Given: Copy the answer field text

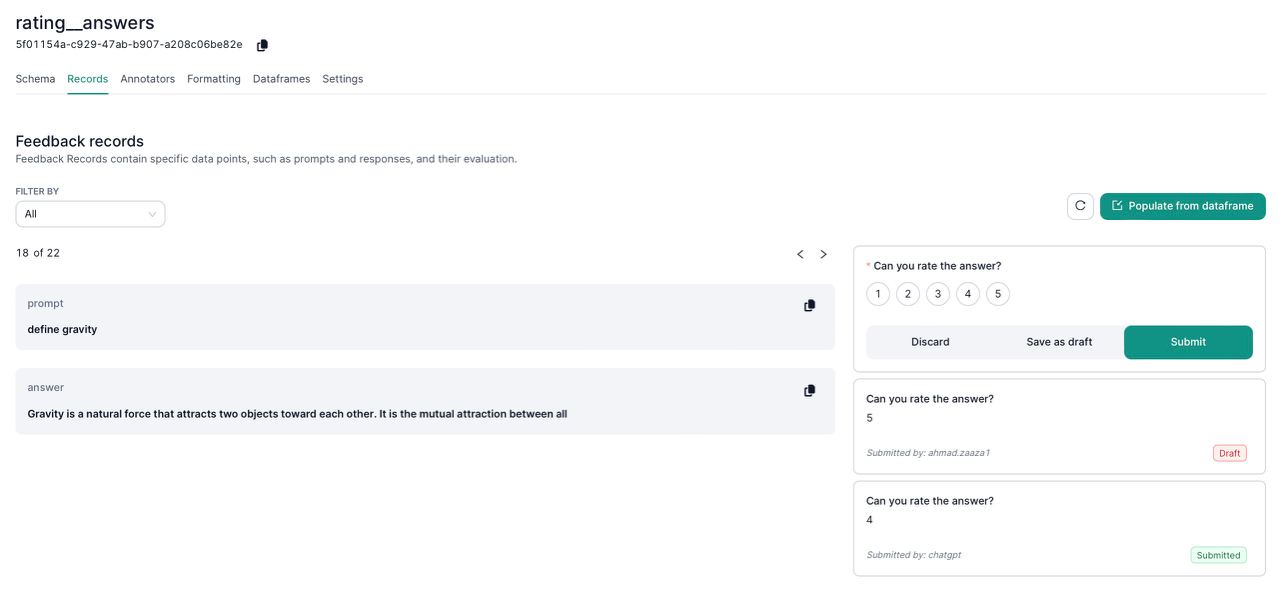Looking at the screenshot, I should coord(810,390).
